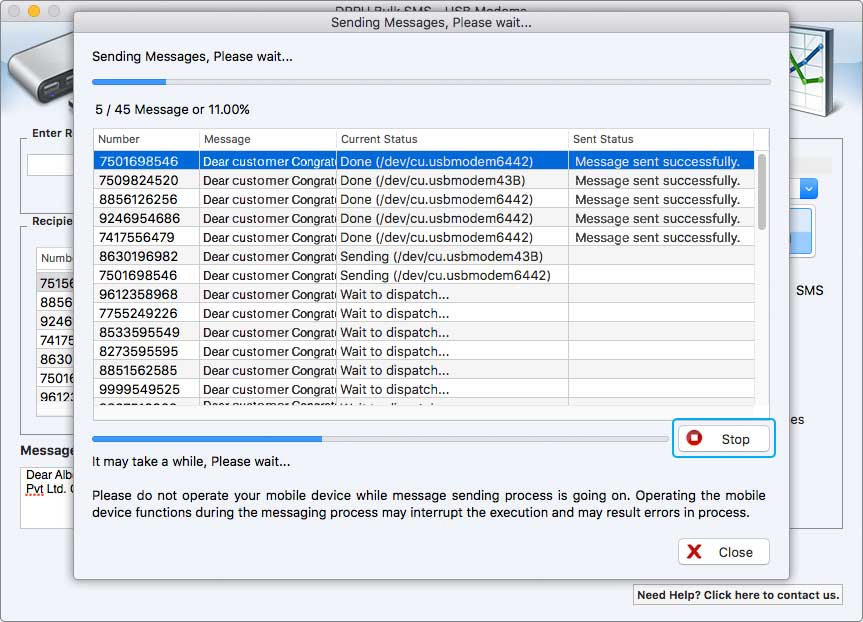Stop the message sending process
Image resolution: width=863 pixels, height=622 pixels.
pyautogui.click(x=723, y=439)
